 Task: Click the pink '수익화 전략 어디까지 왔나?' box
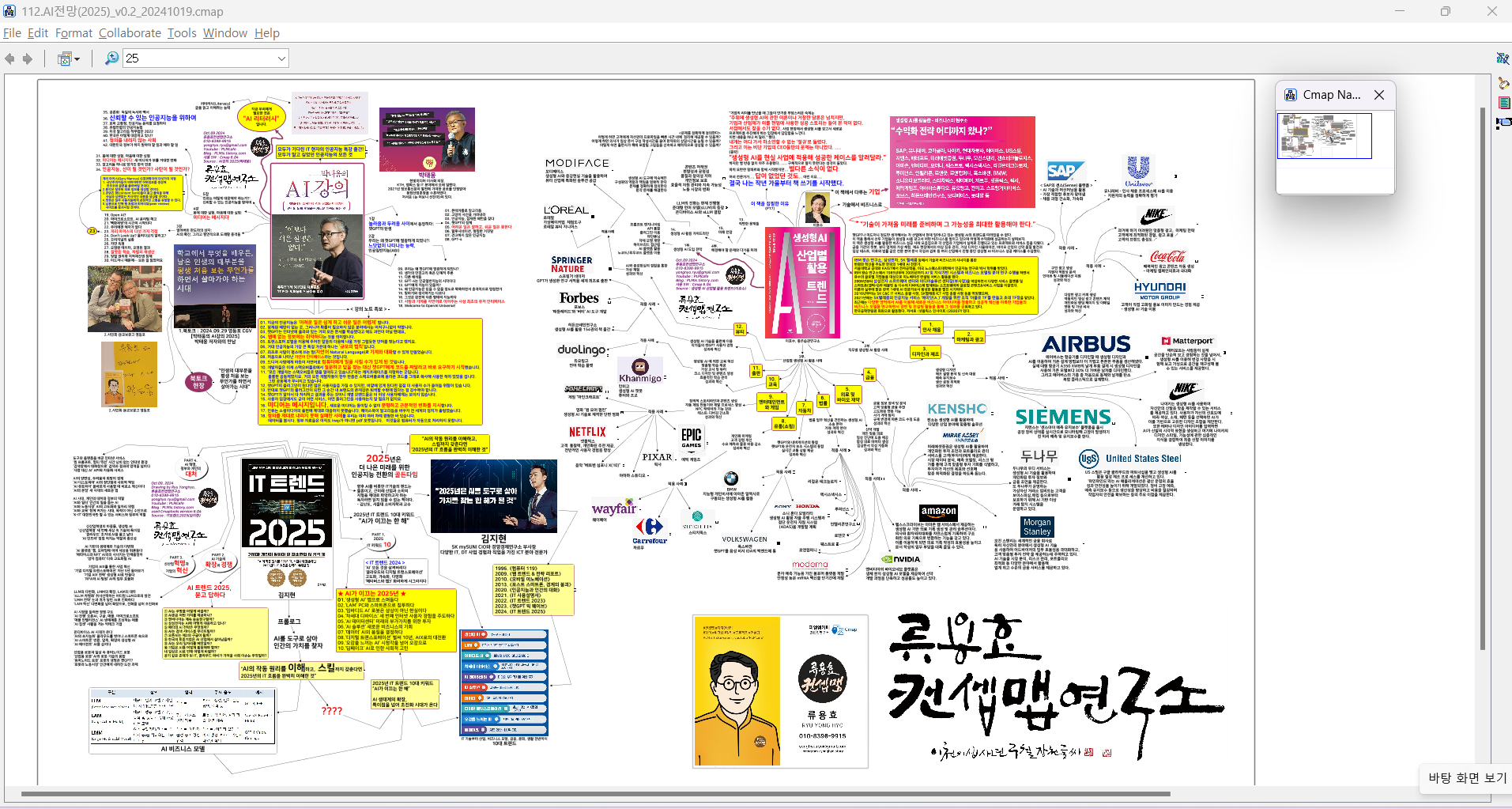click(962, 162)
